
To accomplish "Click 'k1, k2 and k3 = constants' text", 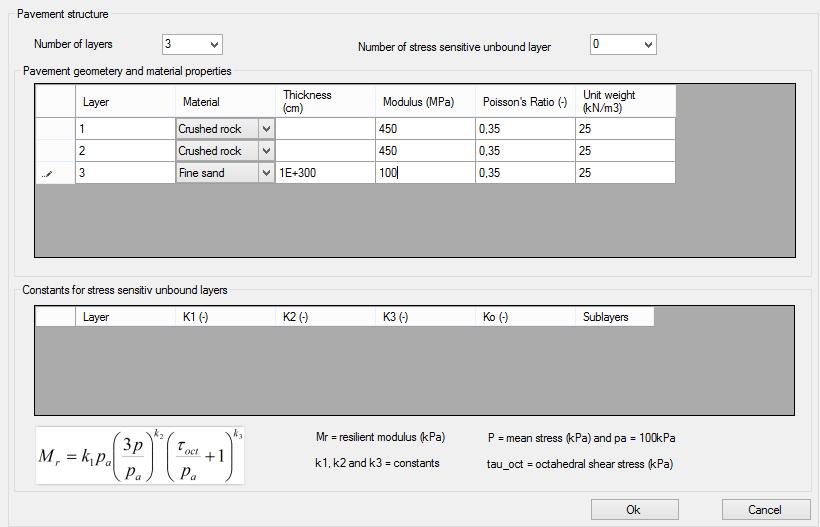I will [377, 463].
